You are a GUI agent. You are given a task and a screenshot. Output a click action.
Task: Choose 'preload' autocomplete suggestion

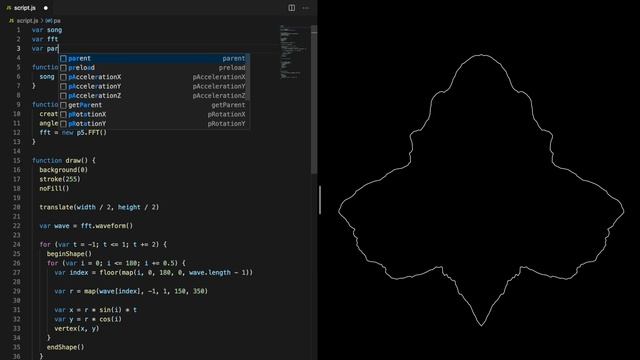pyautogui.click(x=154, y=68)
